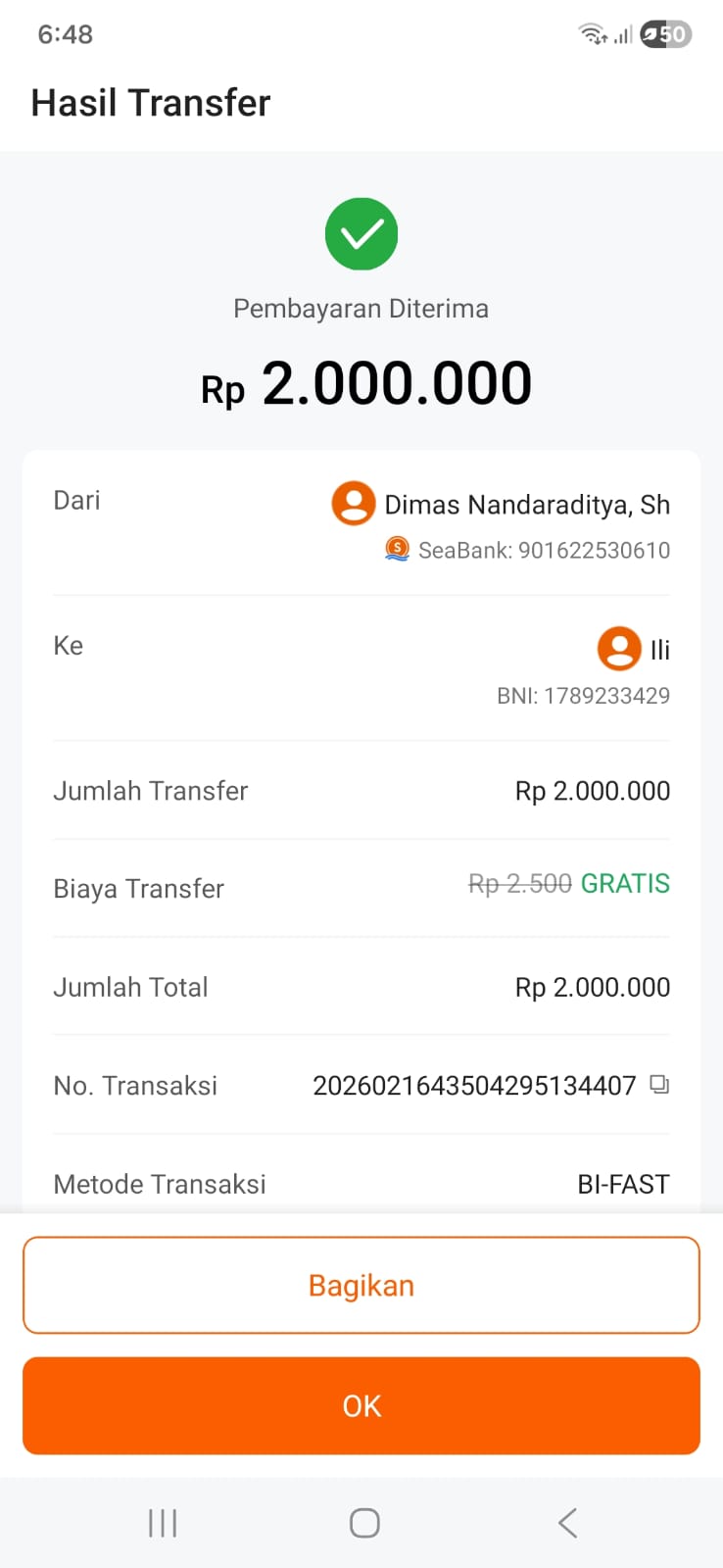
Task: Tap the green payment success checkmark
Action: (x=361, y=234)
